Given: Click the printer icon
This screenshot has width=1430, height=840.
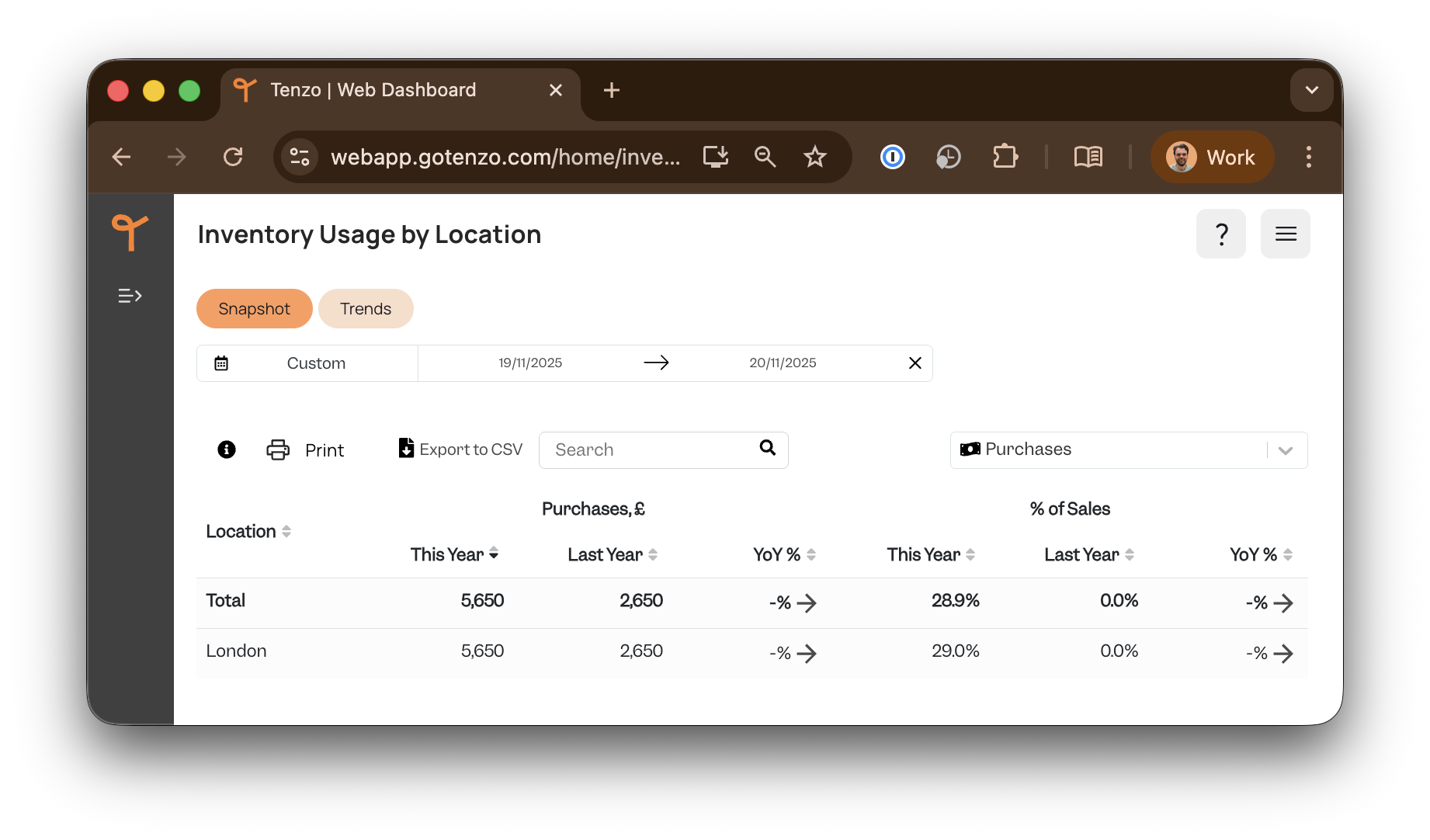Looking at the screenshot, I should tap(278, 450).
